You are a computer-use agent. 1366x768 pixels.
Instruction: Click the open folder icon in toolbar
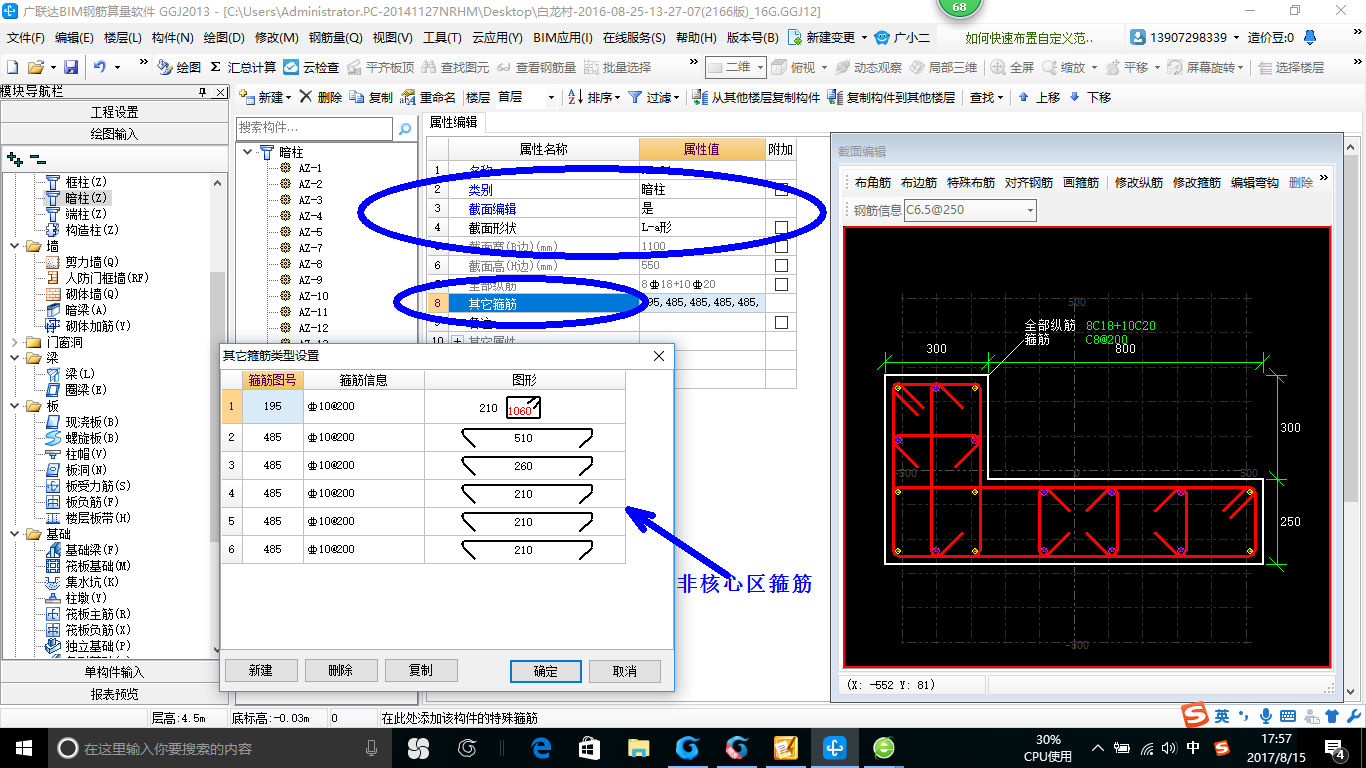point(36,67)
